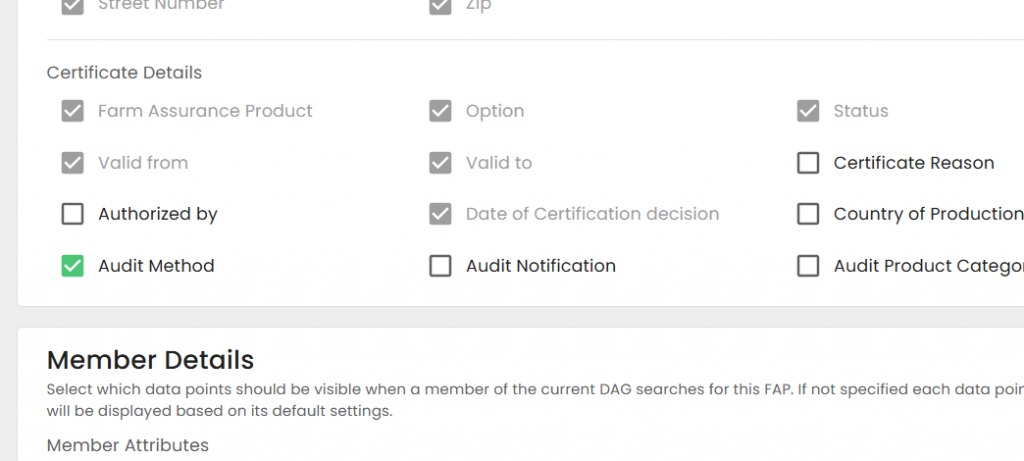Enable the Country of Production checkbox
This screenshot has width=1024, height=461.
click(808, 214)
